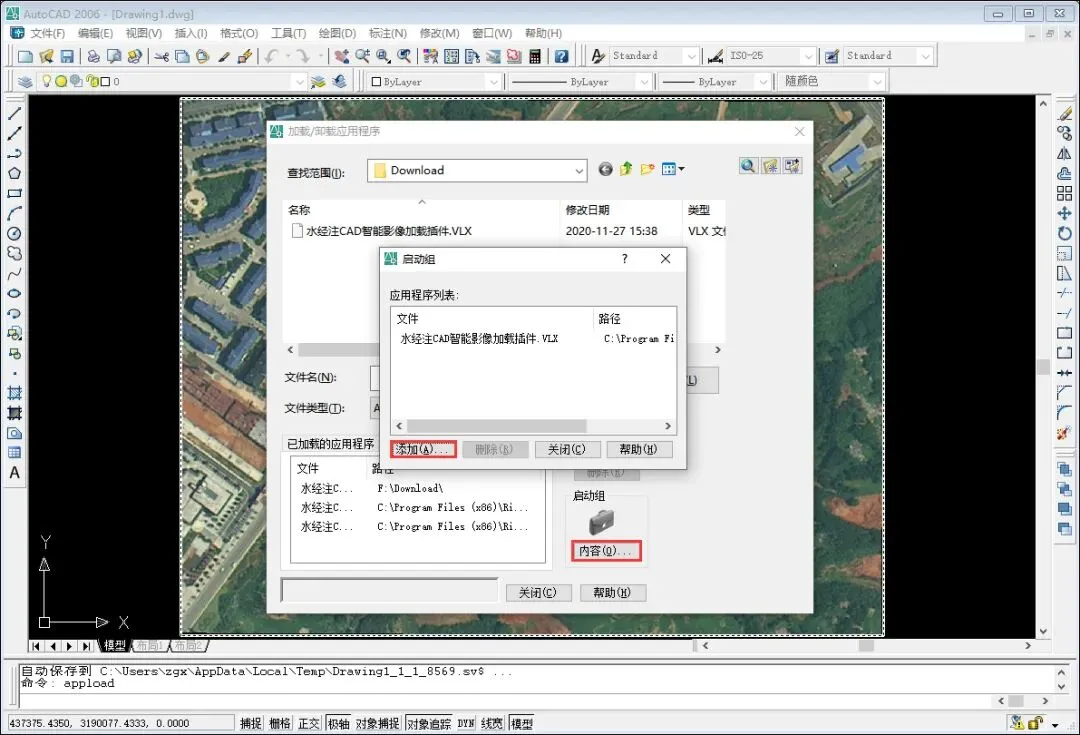Open the 文件(F) menu
The width and height of the screenshot is (1080, 735).
click(x=48, y=33)
